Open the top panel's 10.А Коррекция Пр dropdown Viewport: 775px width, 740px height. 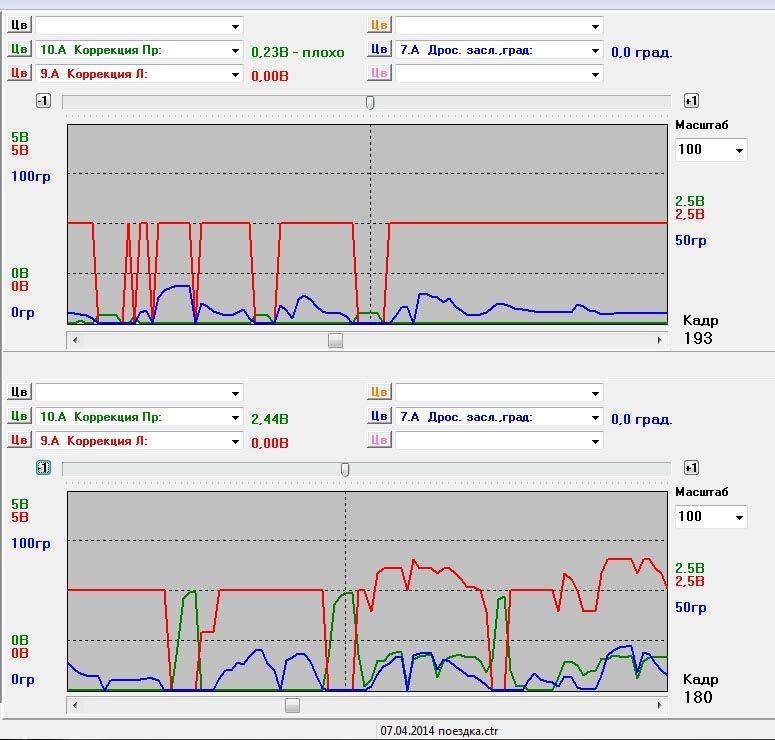point(236,50)
